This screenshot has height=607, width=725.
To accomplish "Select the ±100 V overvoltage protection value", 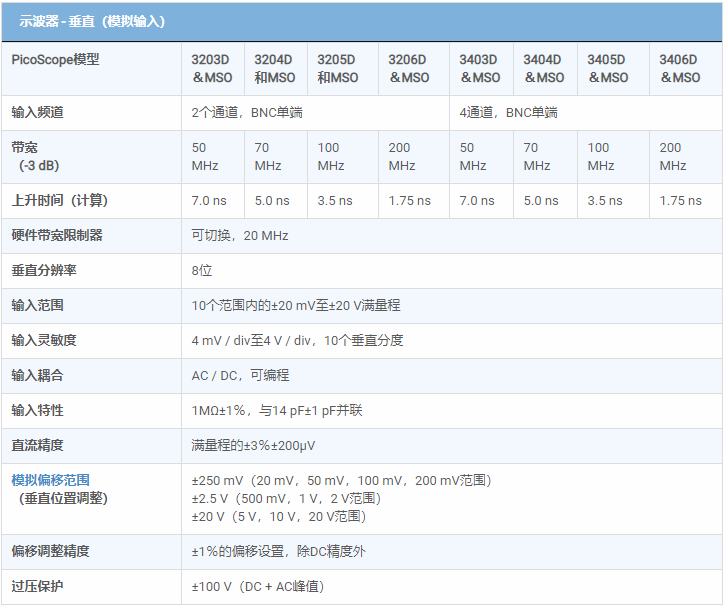I will coord(258,587).
